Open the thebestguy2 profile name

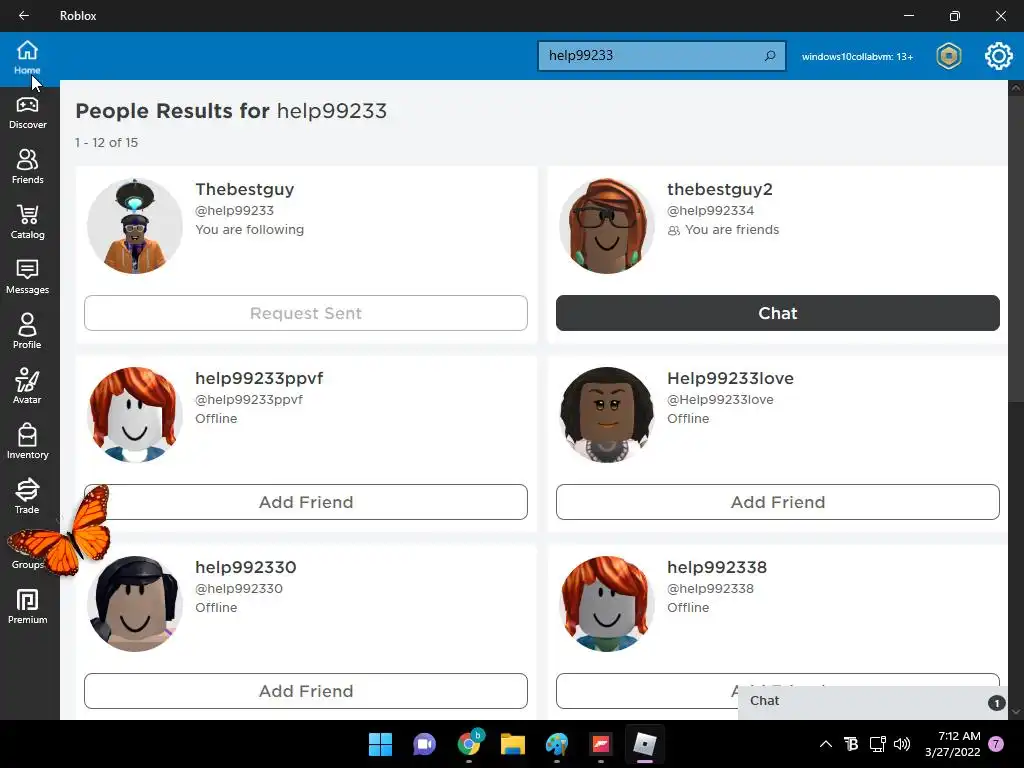click(719, 190)
